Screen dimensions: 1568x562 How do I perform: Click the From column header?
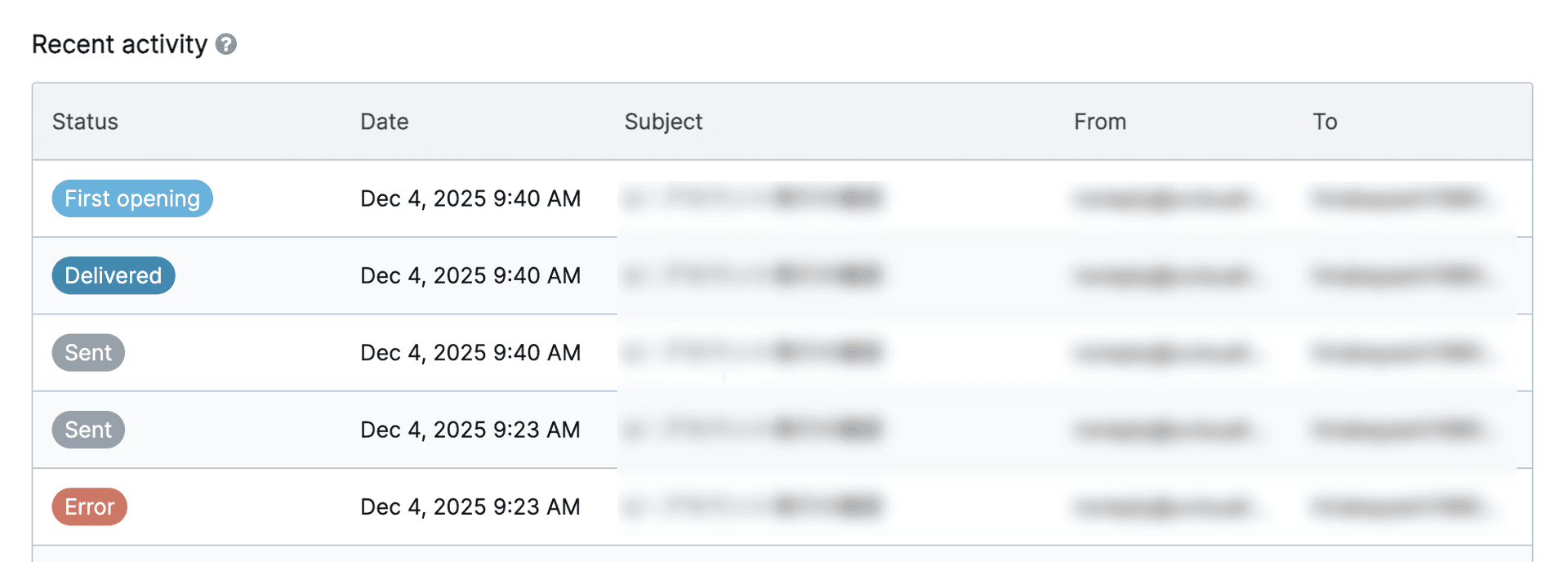point(1099,122)
